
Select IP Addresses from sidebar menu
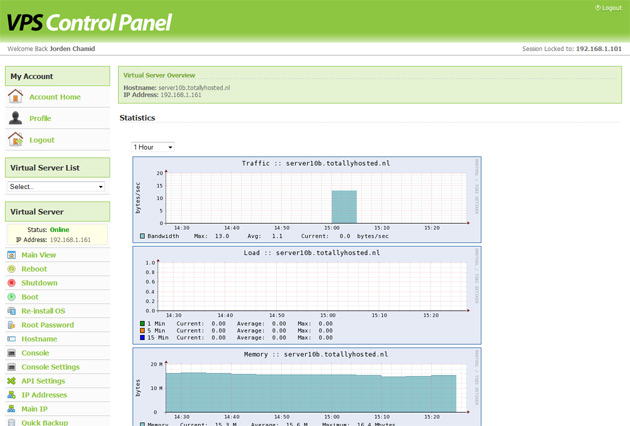pyautogui.click(x=44, y=395)
